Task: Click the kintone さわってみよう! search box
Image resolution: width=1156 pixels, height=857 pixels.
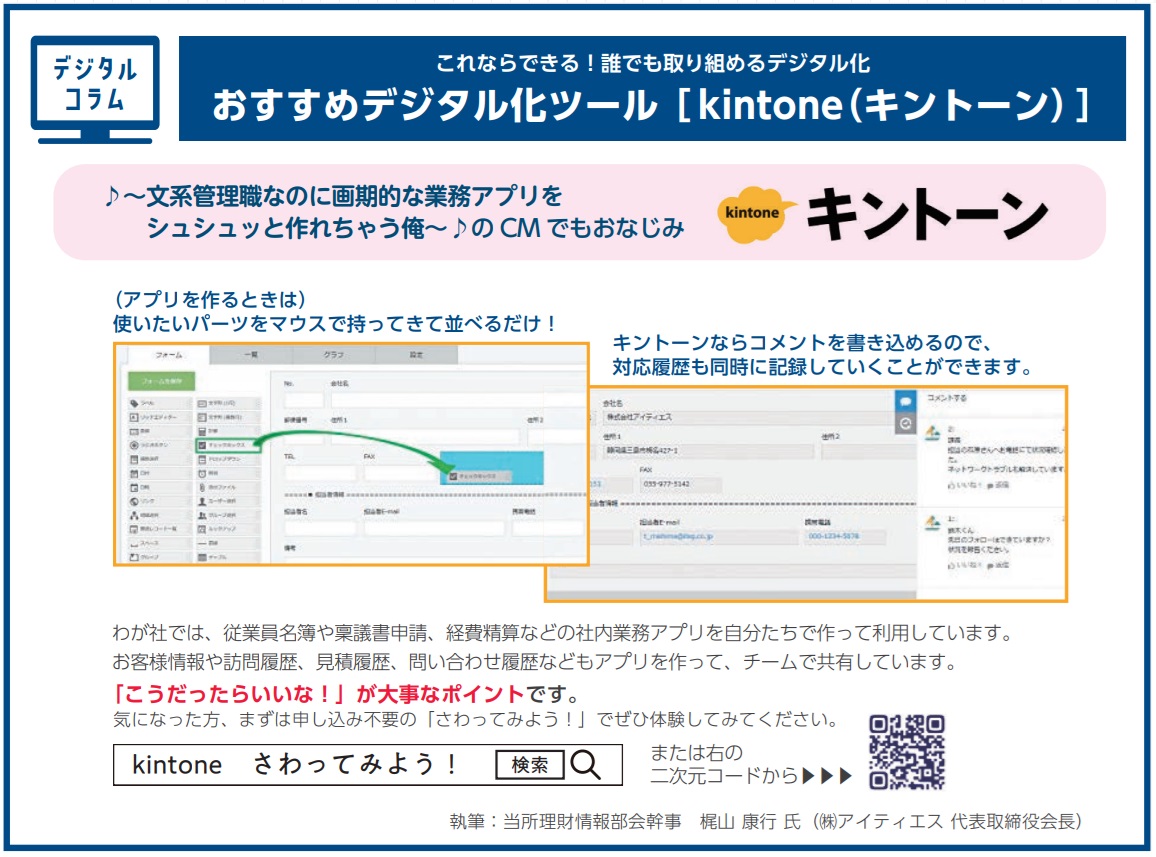Action: pos(368,765)
